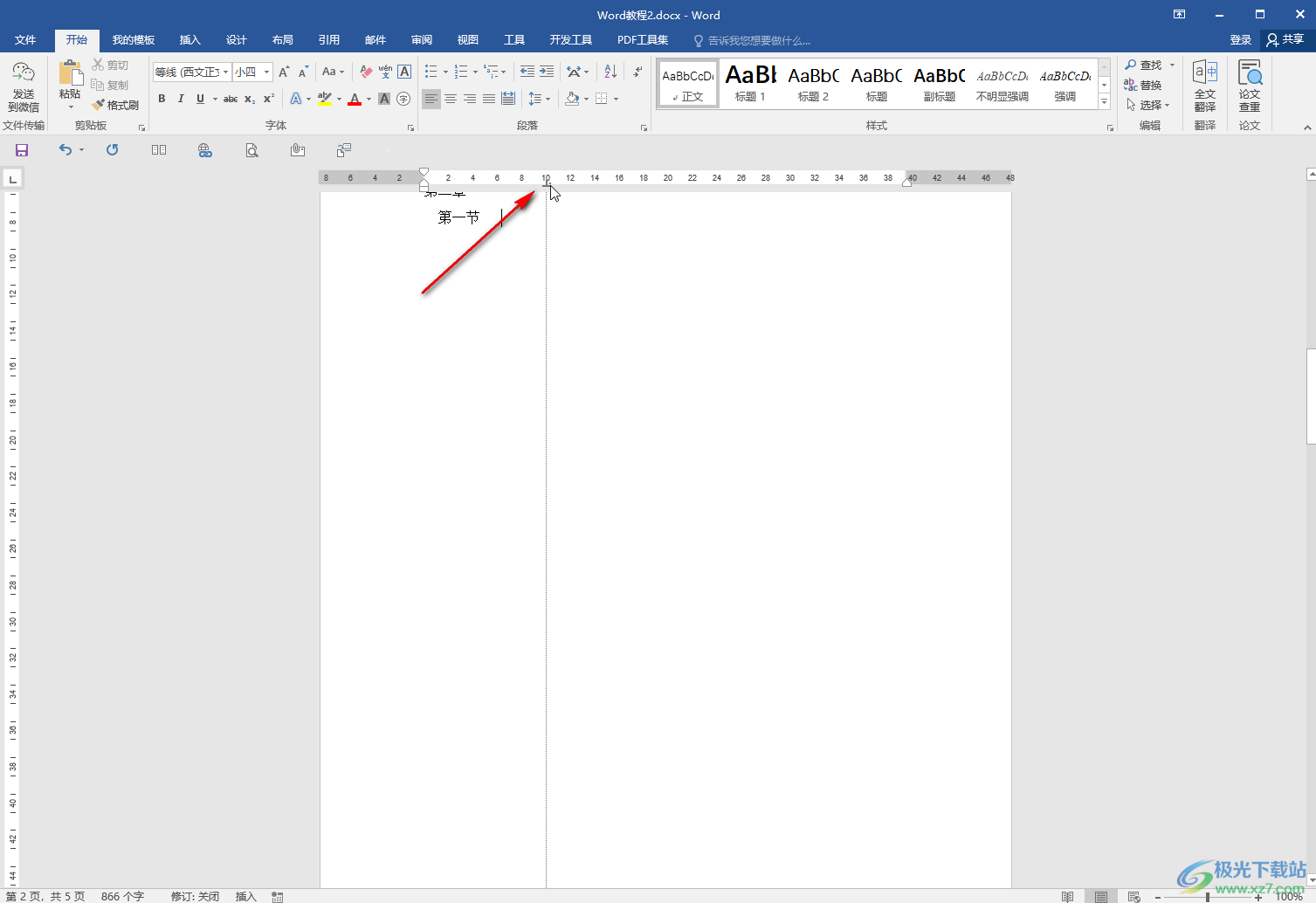Screen dimensions: 1316x903
Task: Click the tab selector L button beside the ruler
Action: 12,179
